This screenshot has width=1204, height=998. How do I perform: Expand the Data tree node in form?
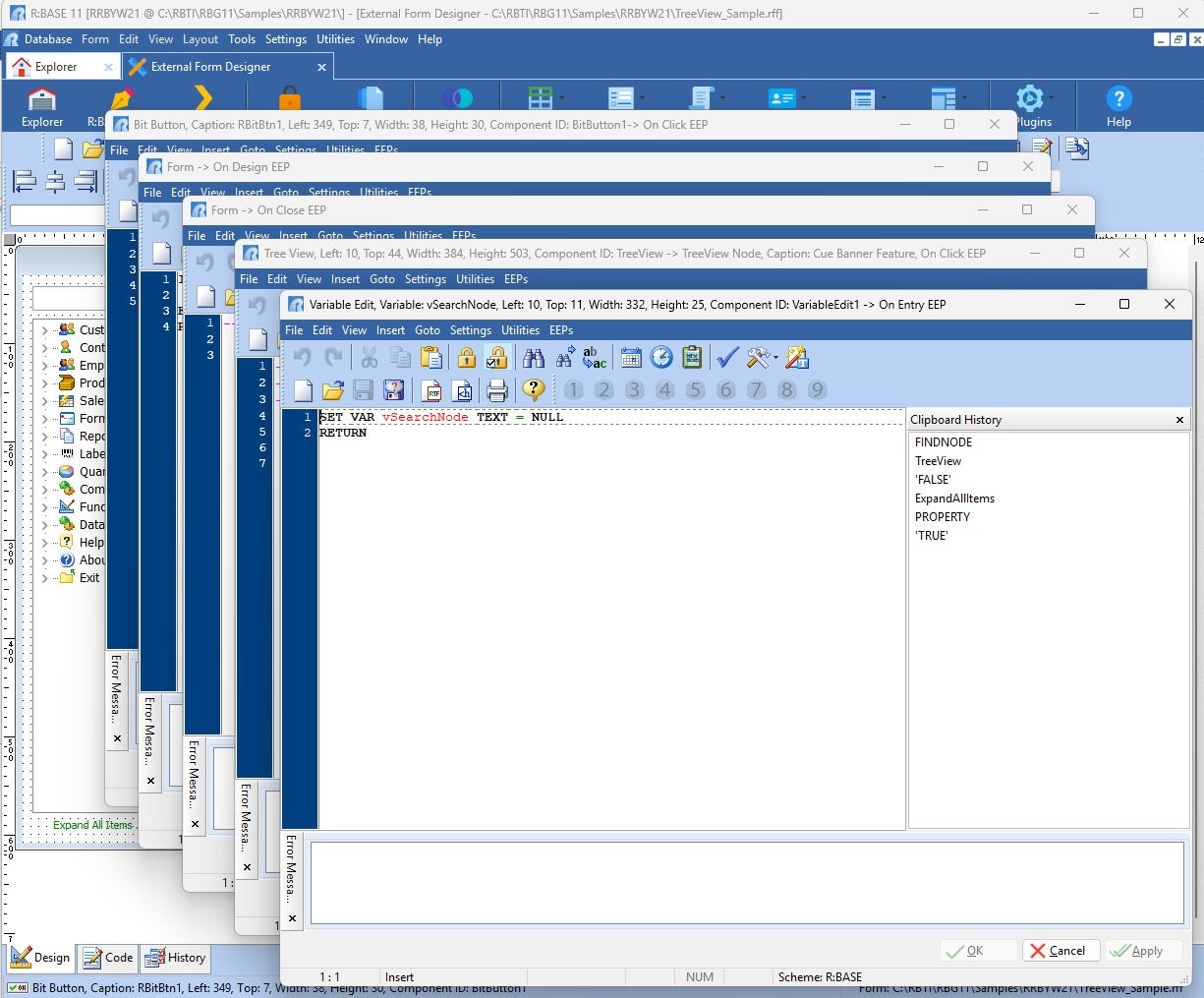44,525
